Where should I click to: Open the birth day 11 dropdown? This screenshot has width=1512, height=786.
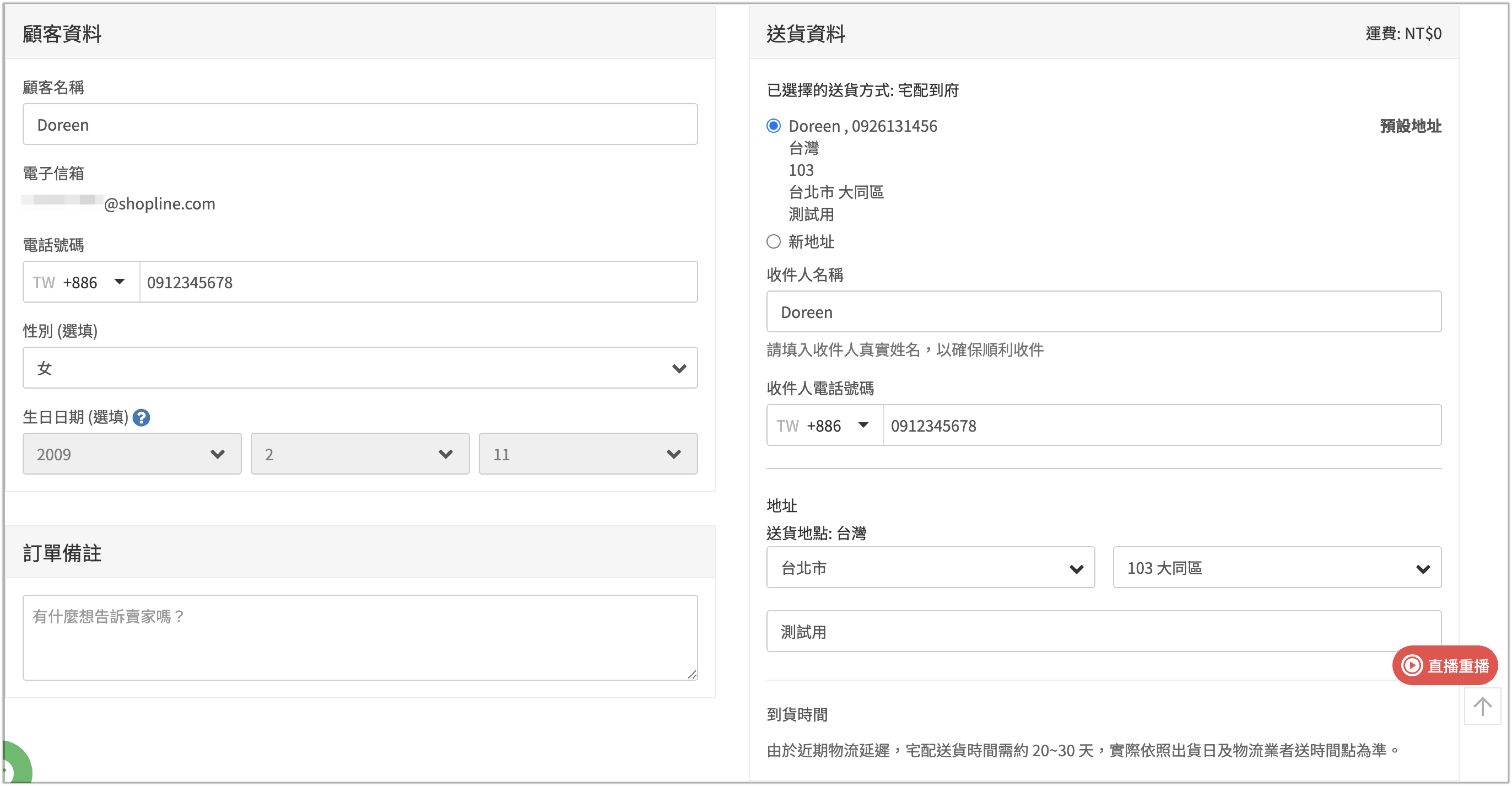pyautogui.click(x=588, y=454)
